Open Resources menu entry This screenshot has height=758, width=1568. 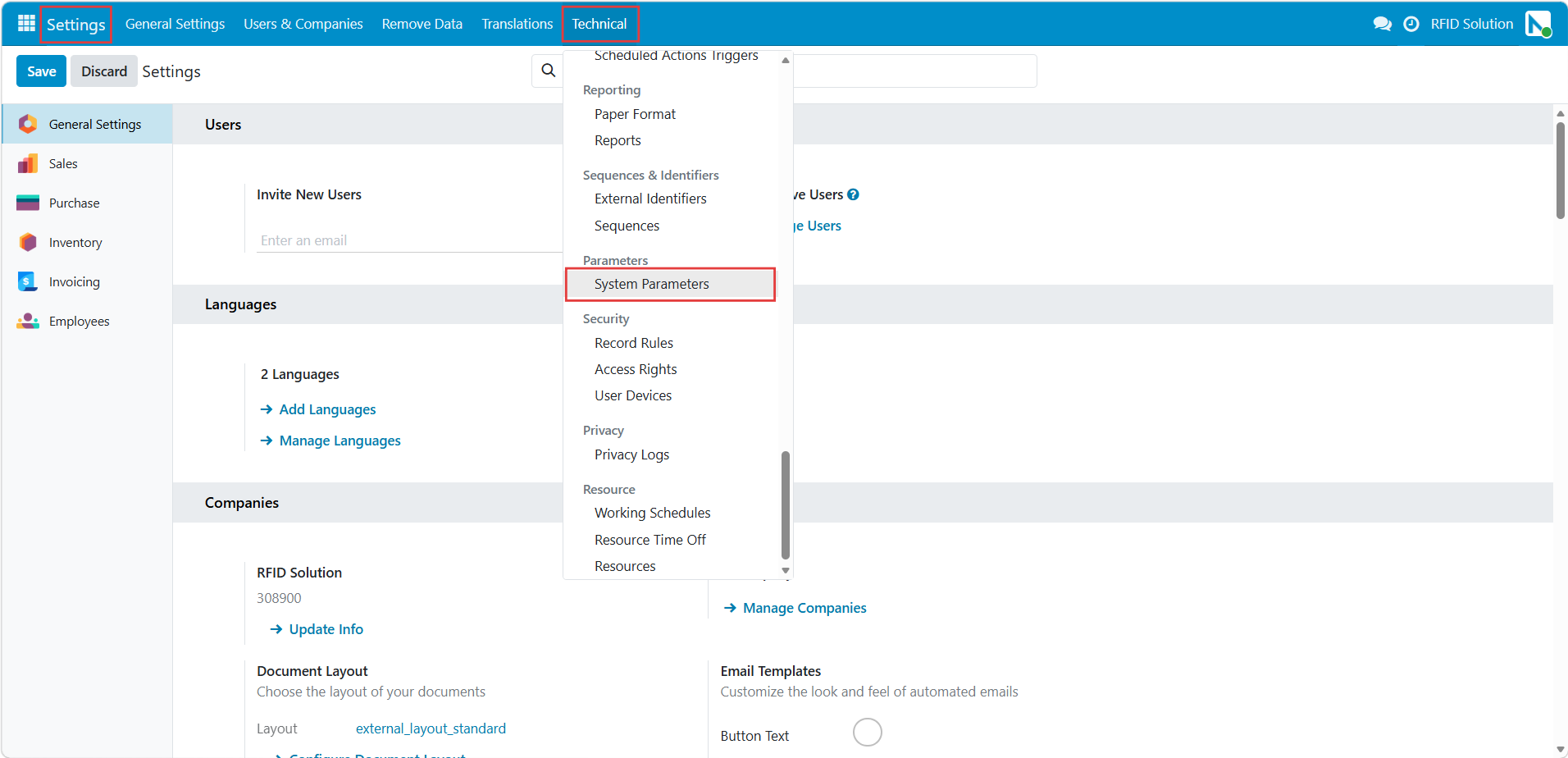pyautogui.click(x=625, y=566)
